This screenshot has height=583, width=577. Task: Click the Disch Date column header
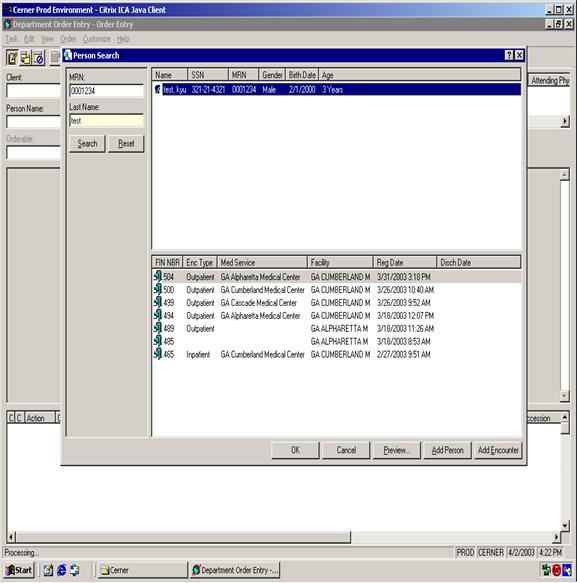coord(478,262)
